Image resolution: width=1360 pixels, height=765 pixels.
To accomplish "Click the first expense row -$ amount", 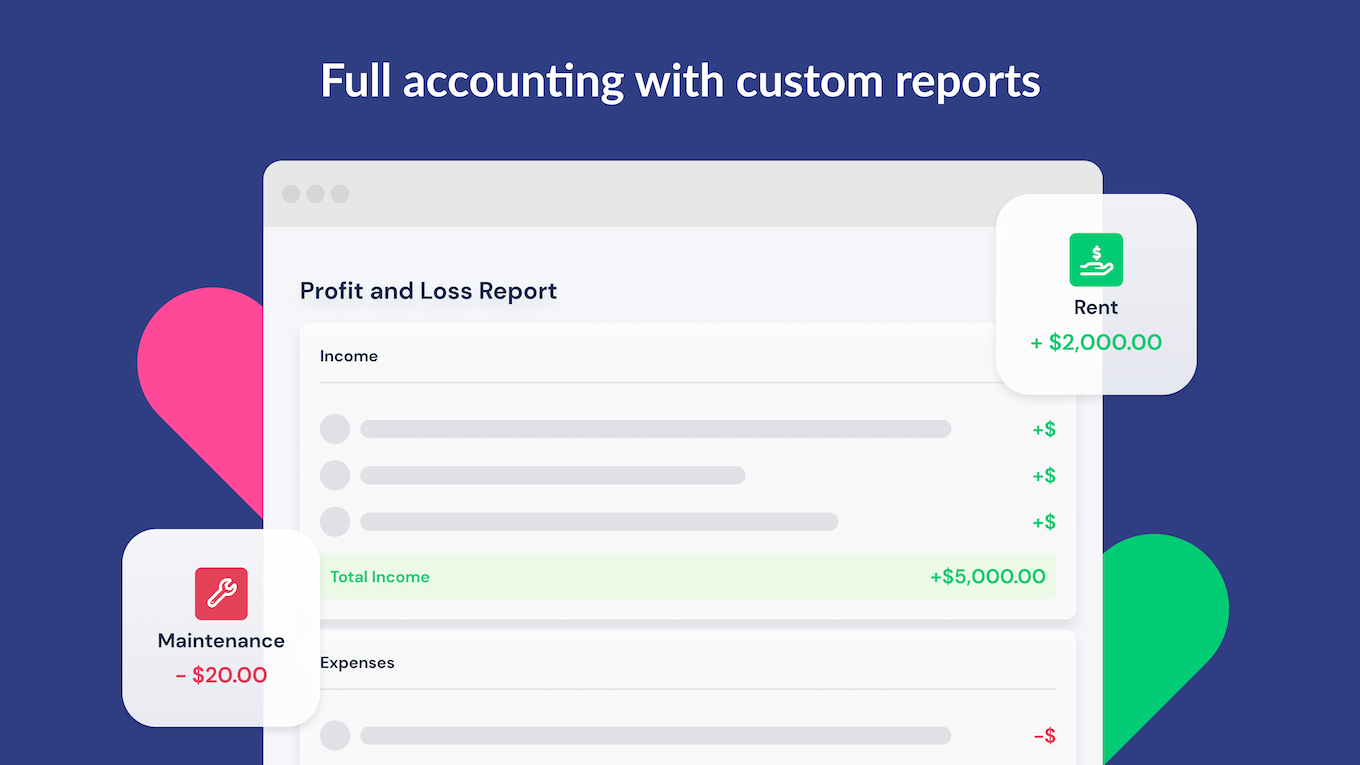I will [x=1043, y=737].
